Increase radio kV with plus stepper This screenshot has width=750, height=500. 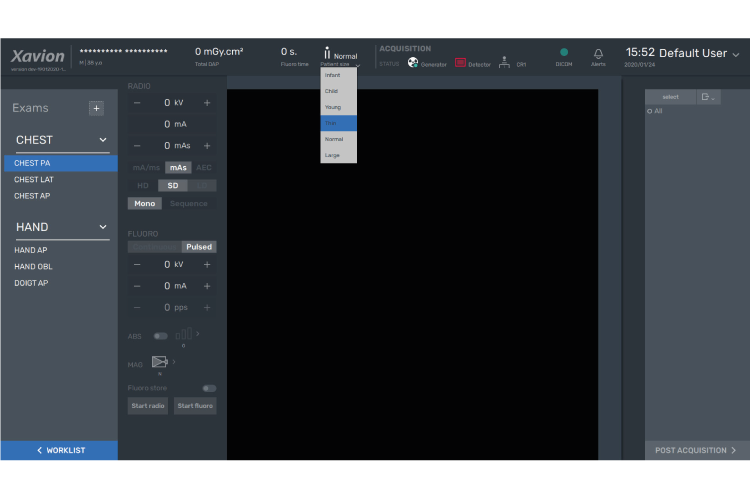pyautogui.click(x=207, y=103)
